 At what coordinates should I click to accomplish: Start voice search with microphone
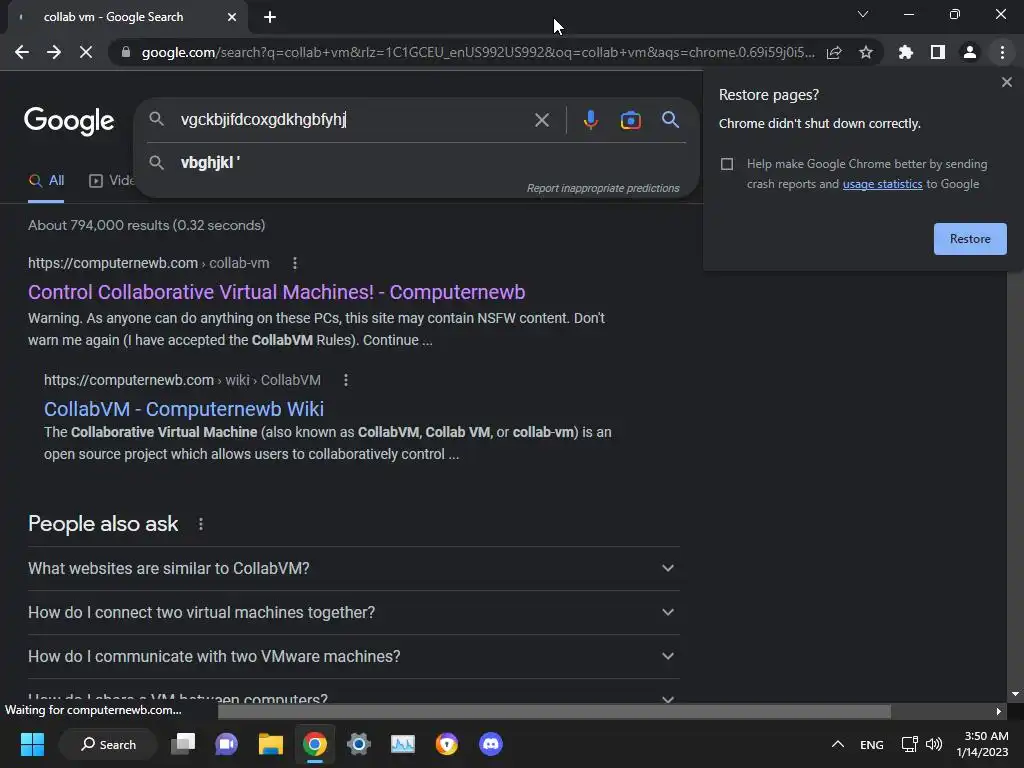coord(590,120)
